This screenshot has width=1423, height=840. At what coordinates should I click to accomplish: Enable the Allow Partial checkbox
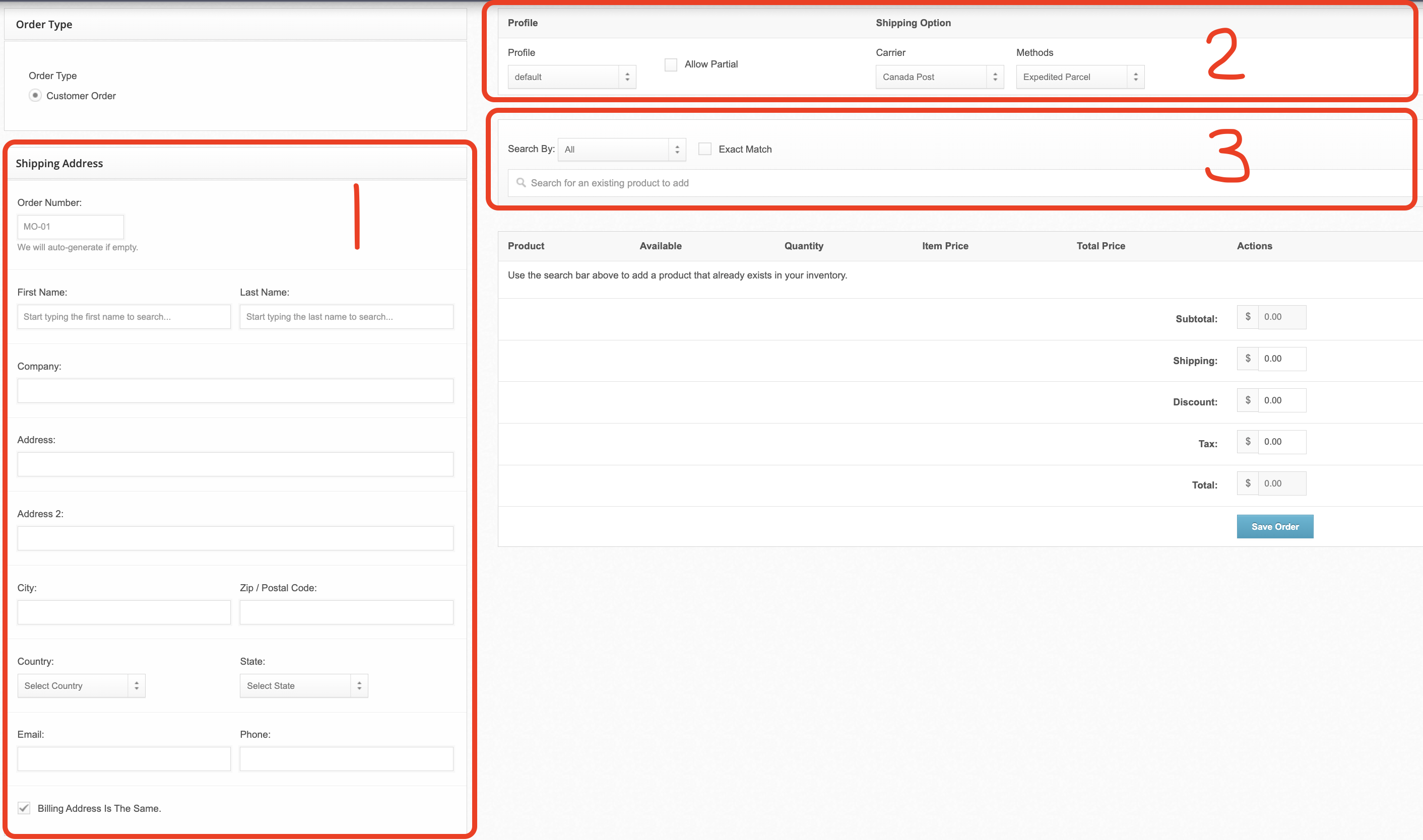671,64
